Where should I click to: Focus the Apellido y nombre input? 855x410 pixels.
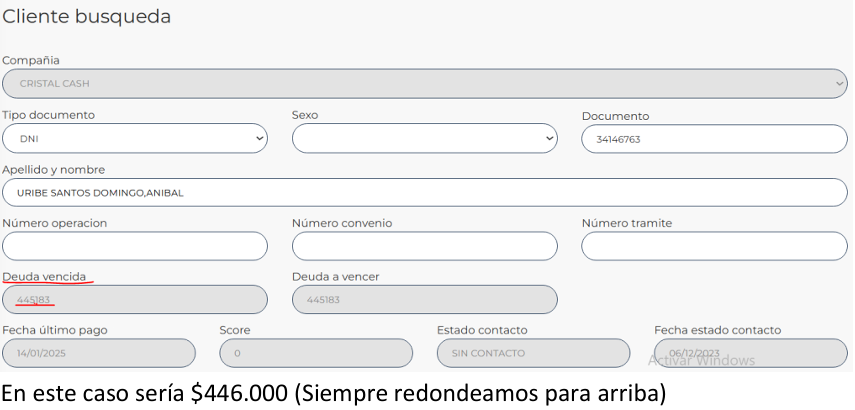[424, 192]
